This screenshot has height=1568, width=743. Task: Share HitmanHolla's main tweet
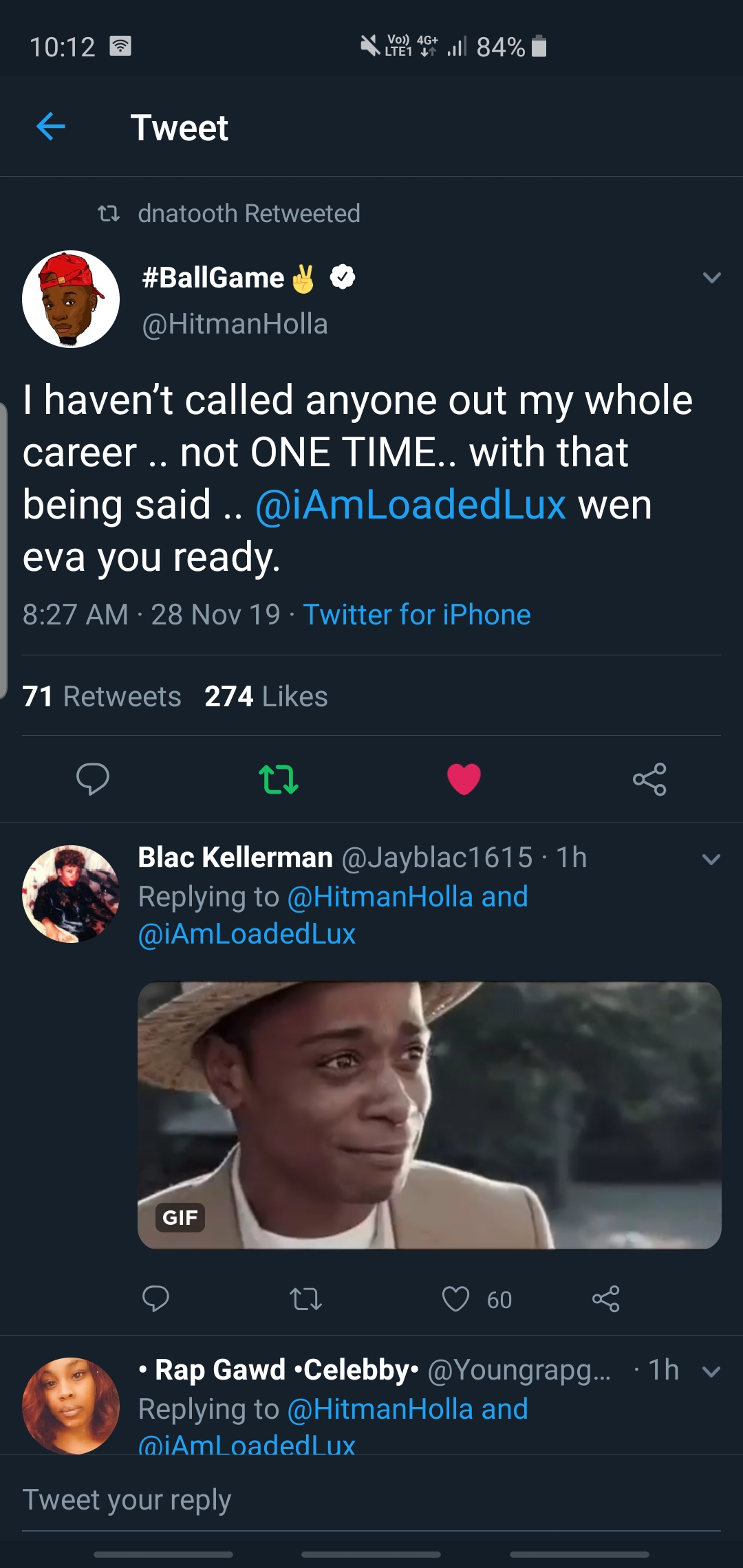pos(649,778)
